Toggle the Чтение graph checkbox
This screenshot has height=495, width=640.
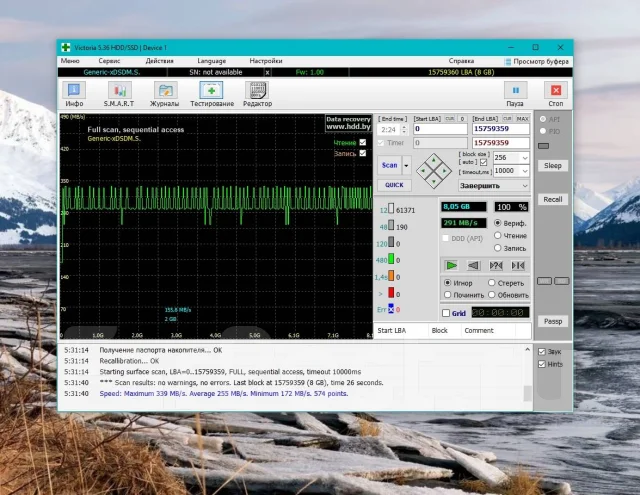click(362, 142)
